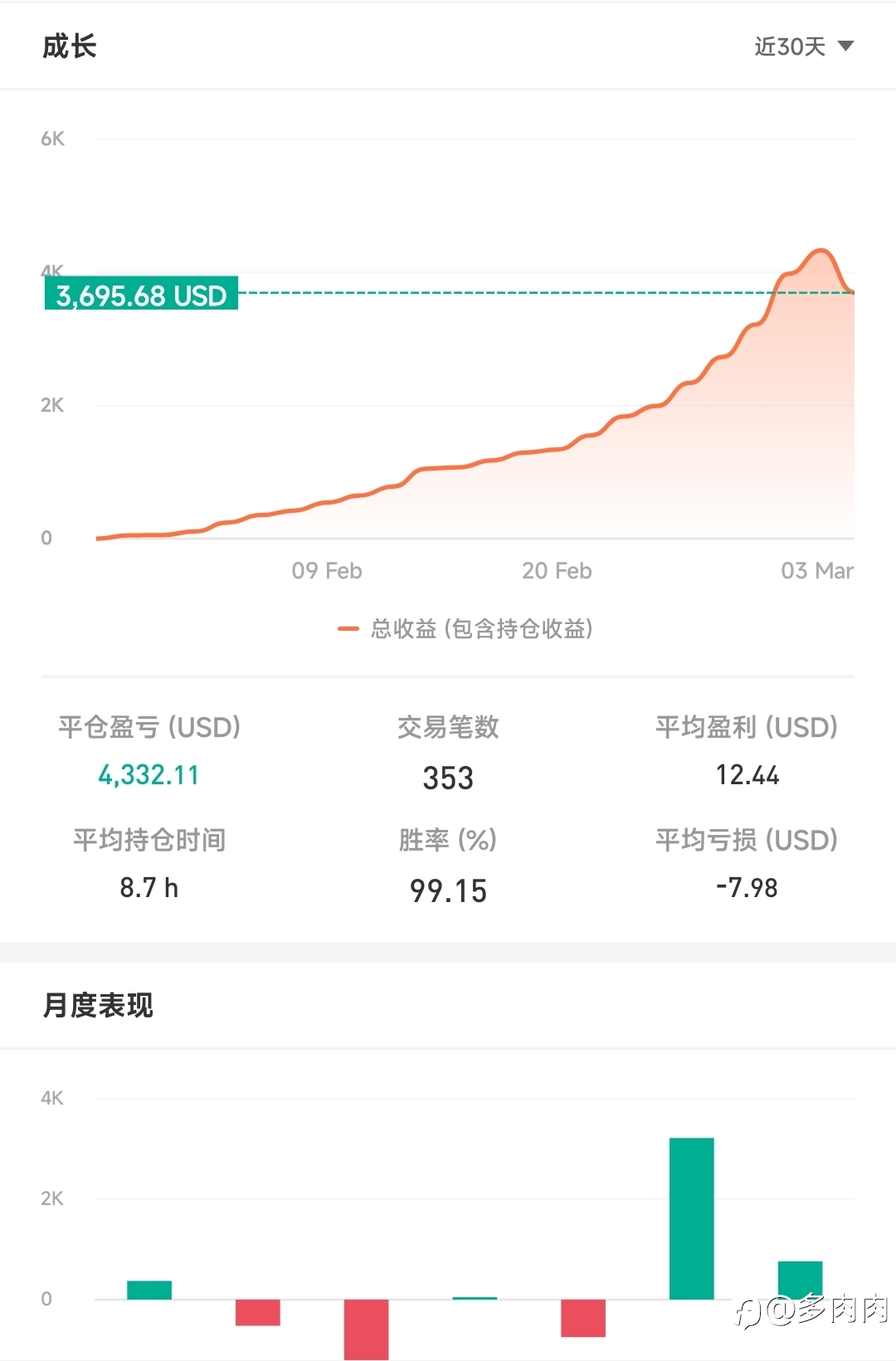
Task: Tap the 3,695.68 USD value label
Action: click(x=141, y=294)
